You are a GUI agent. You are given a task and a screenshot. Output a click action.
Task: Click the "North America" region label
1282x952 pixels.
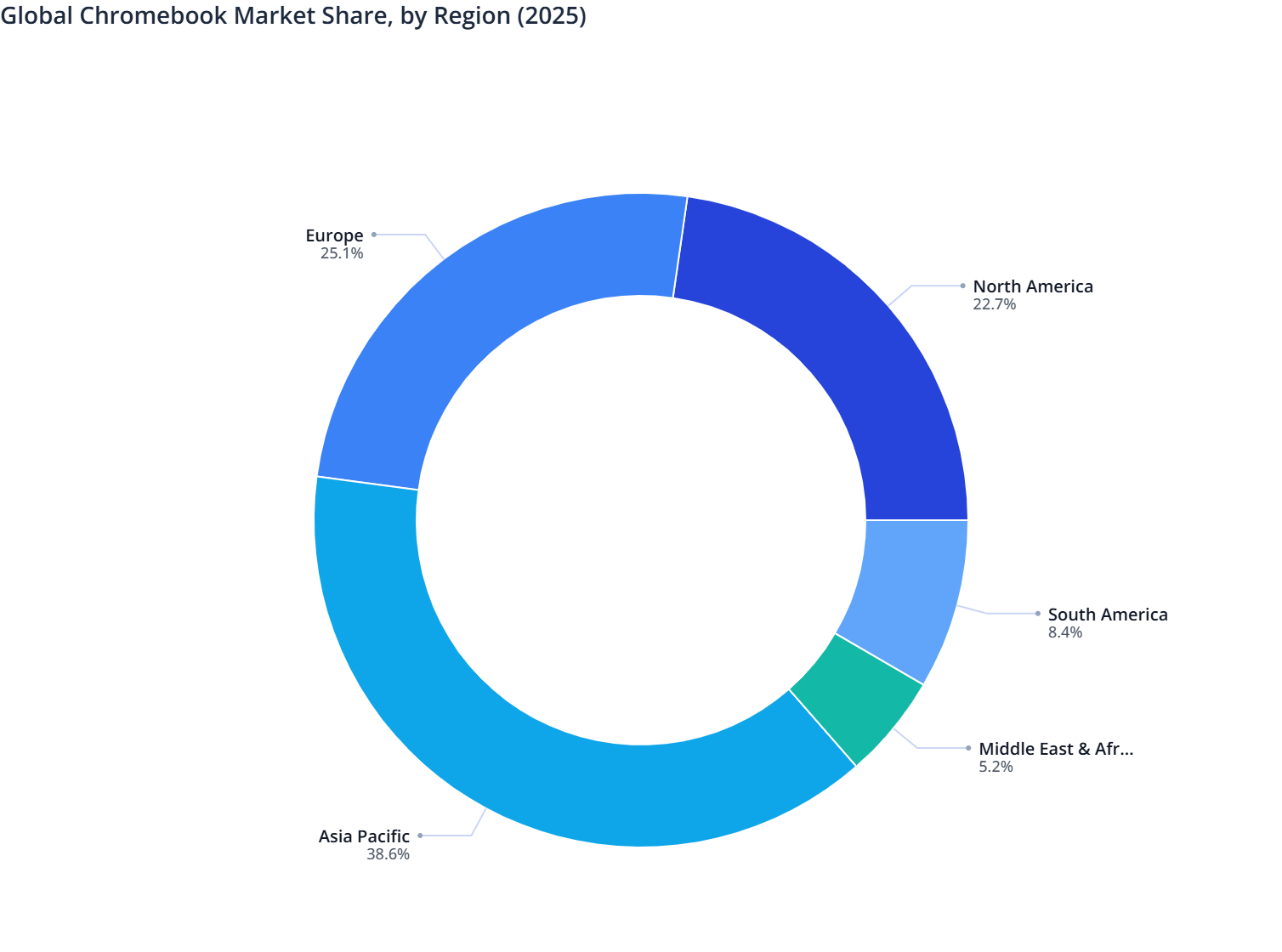(1033, 286)
